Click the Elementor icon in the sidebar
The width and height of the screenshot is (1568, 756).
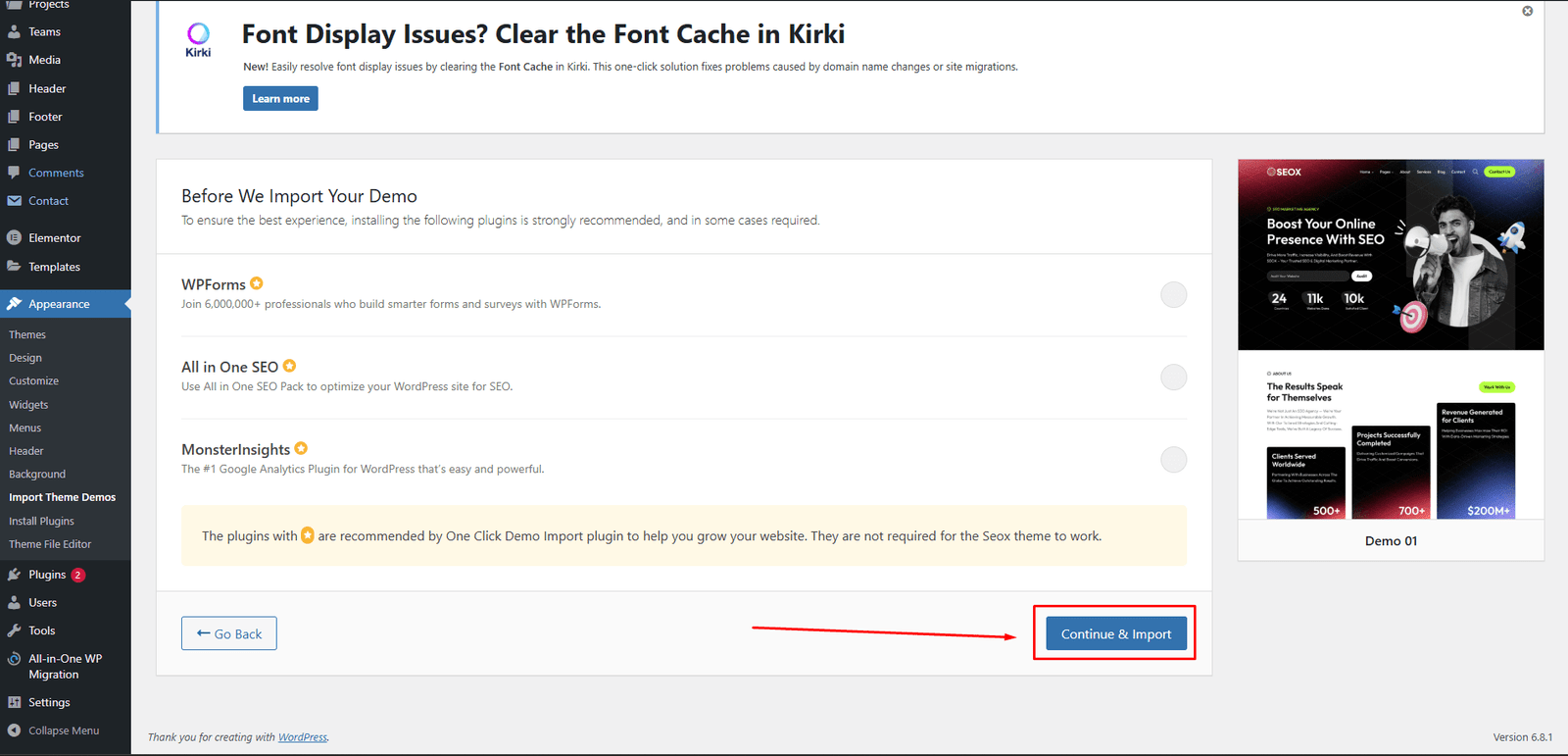pyautogui.click(x=14, y=238)
